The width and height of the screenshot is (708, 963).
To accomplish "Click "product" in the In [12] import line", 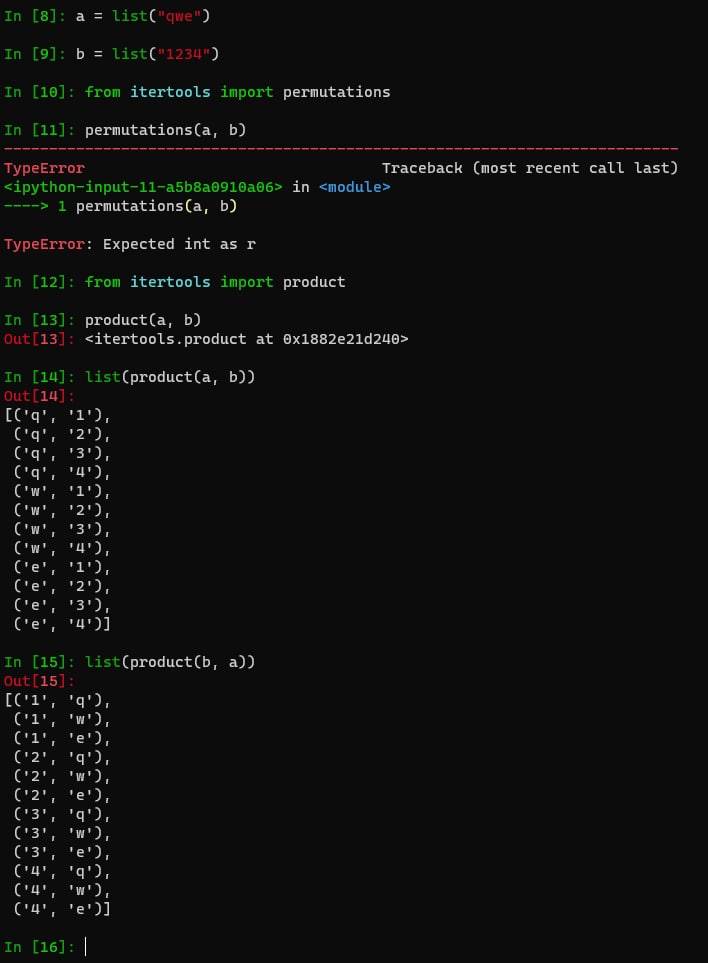I will coord(314,282).
